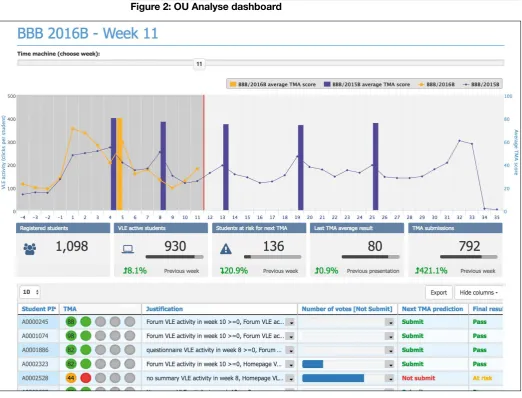522x398 pixels.
Task: Click the TMA submissions progress bar
Action: [x=469, y=257]
